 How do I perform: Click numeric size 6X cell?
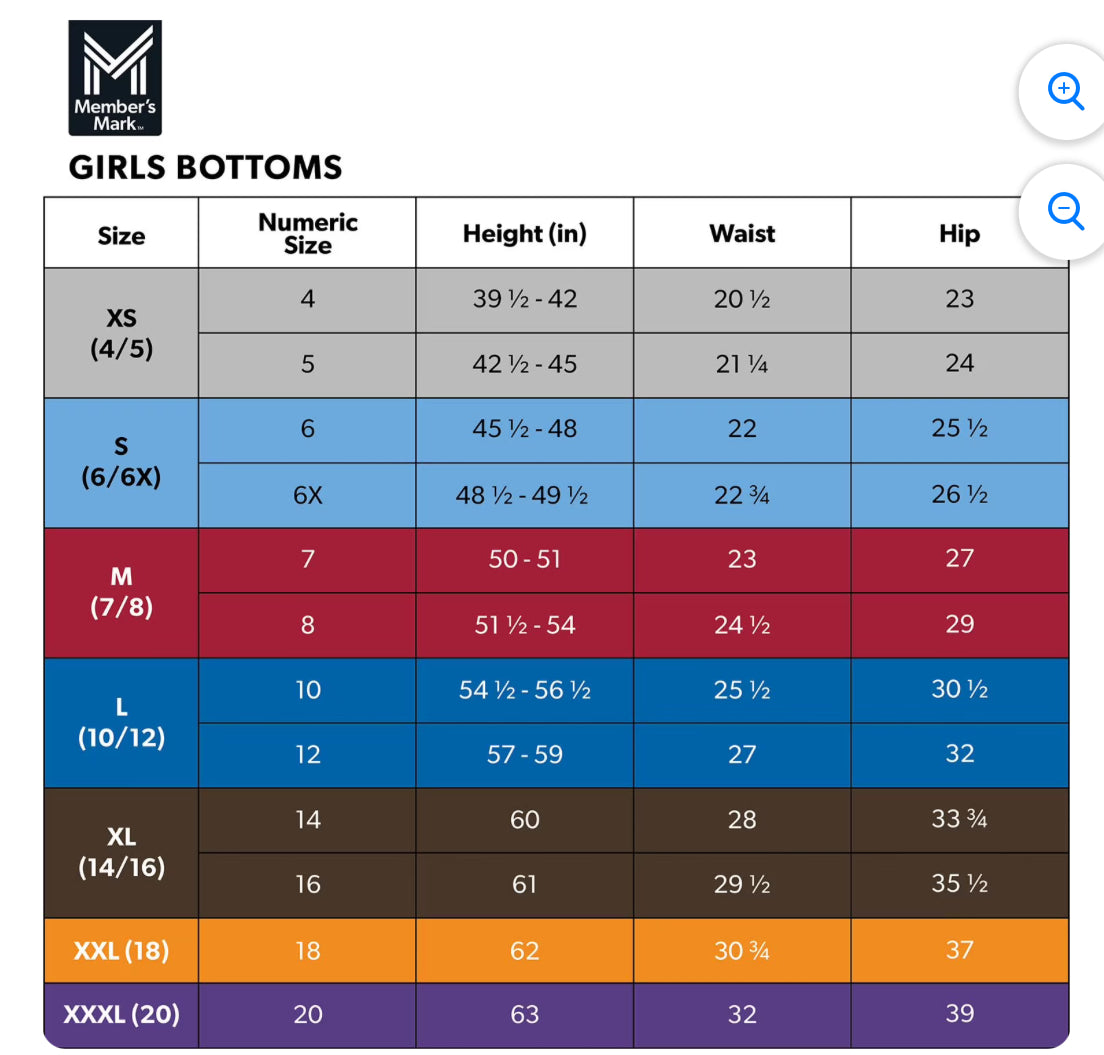click(307, 495)
